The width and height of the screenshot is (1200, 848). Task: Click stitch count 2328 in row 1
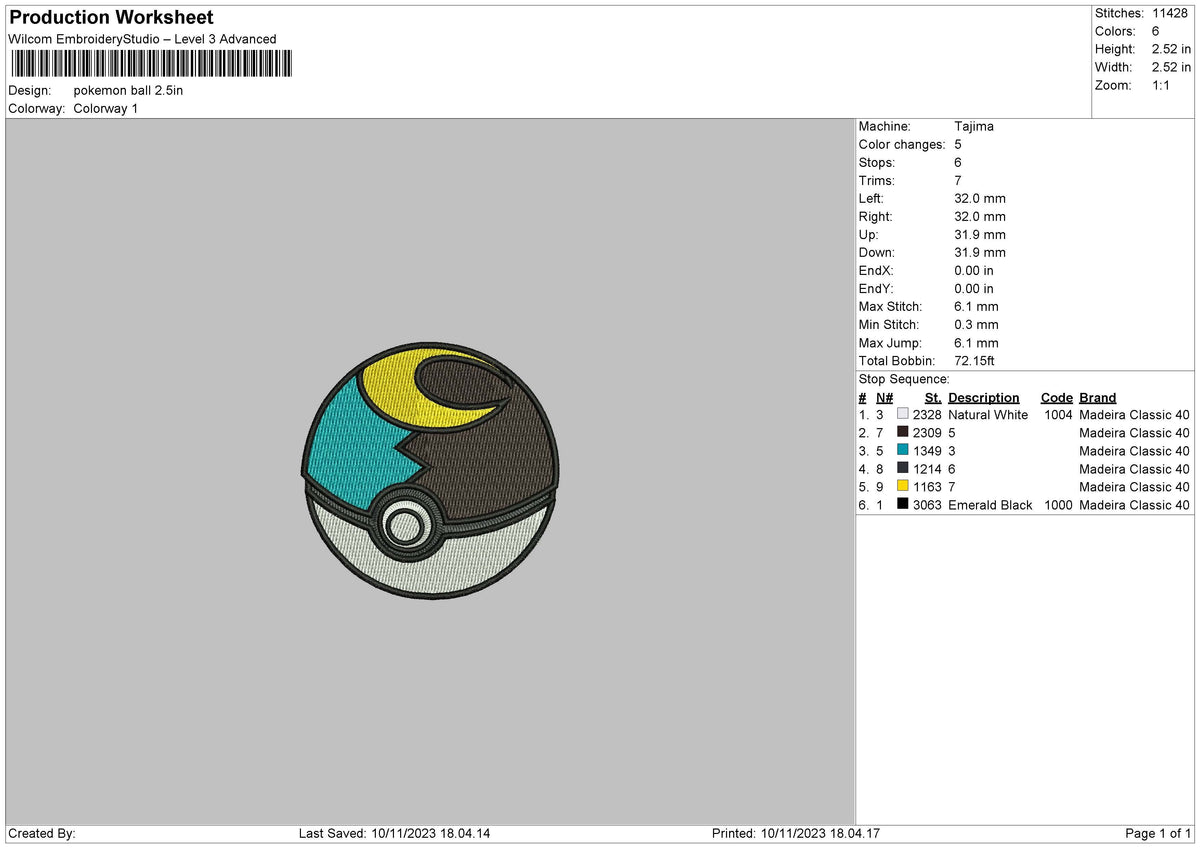(x=927, y=414)
